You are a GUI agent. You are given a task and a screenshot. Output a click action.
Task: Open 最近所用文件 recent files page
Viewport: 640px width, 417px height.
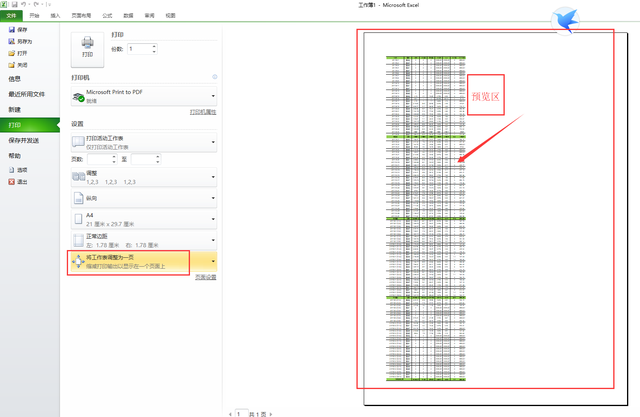[x=27, y=94]
